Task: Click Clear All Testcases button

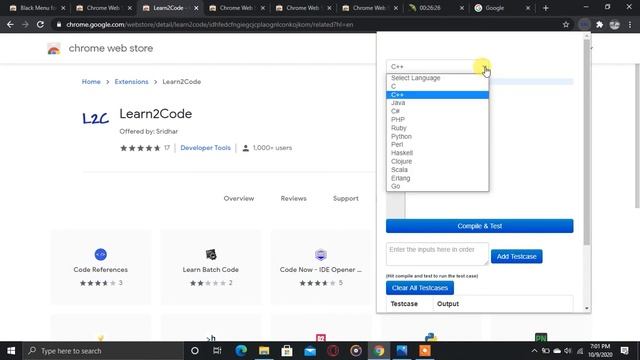Action: (420, 288)
